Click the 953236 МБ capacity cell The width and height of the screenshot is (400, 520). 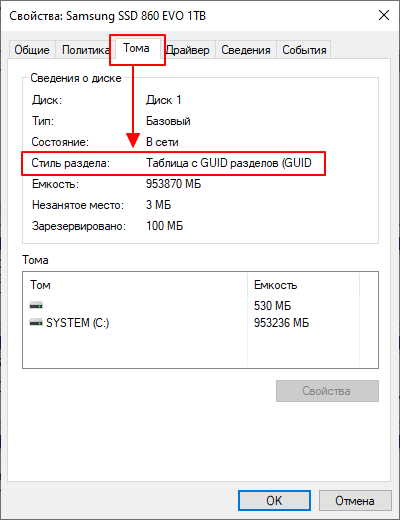[x=281, y=323]
